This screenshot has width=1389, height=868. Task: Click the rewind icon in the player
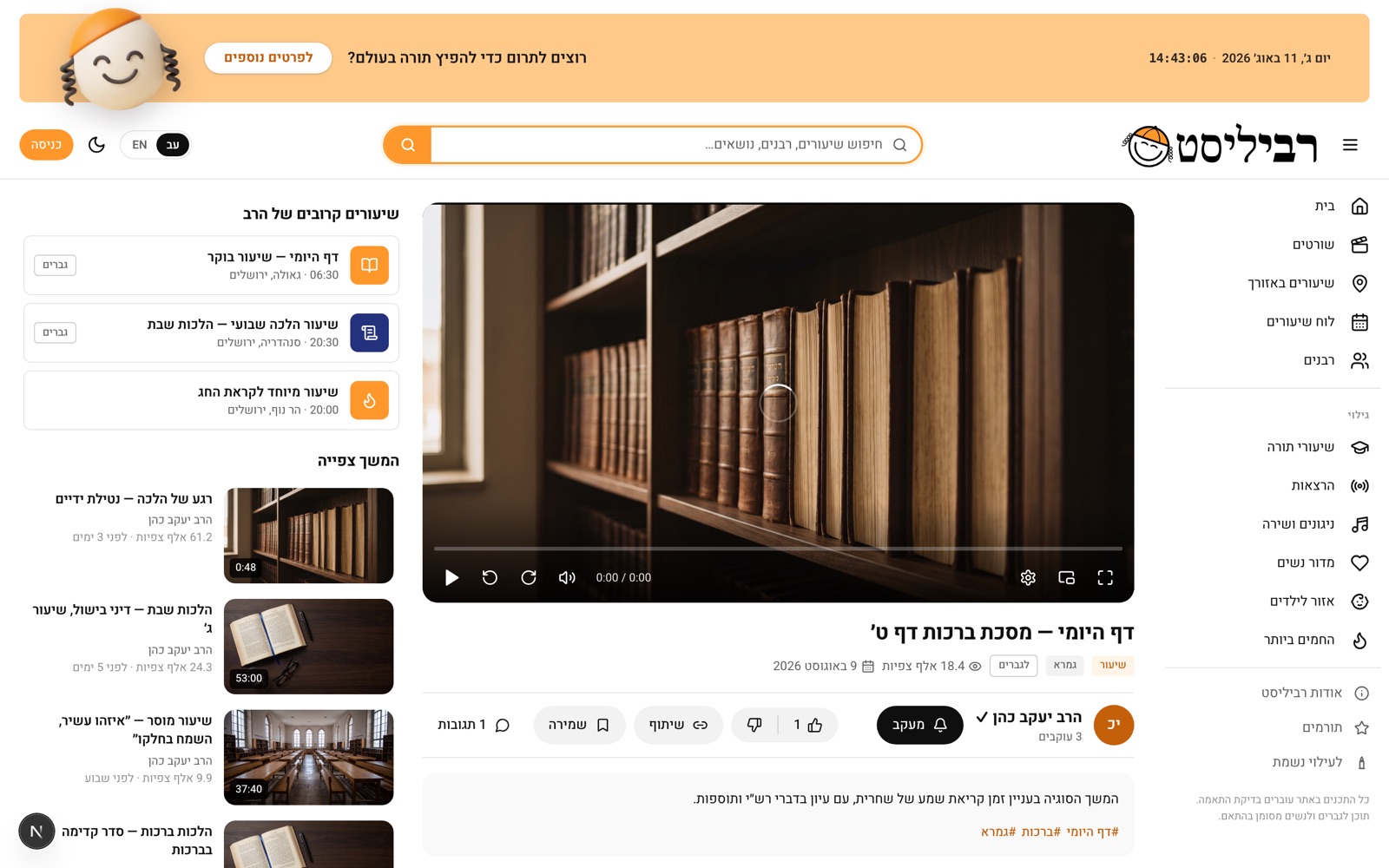pyautogui.click(x=490, y=577)
